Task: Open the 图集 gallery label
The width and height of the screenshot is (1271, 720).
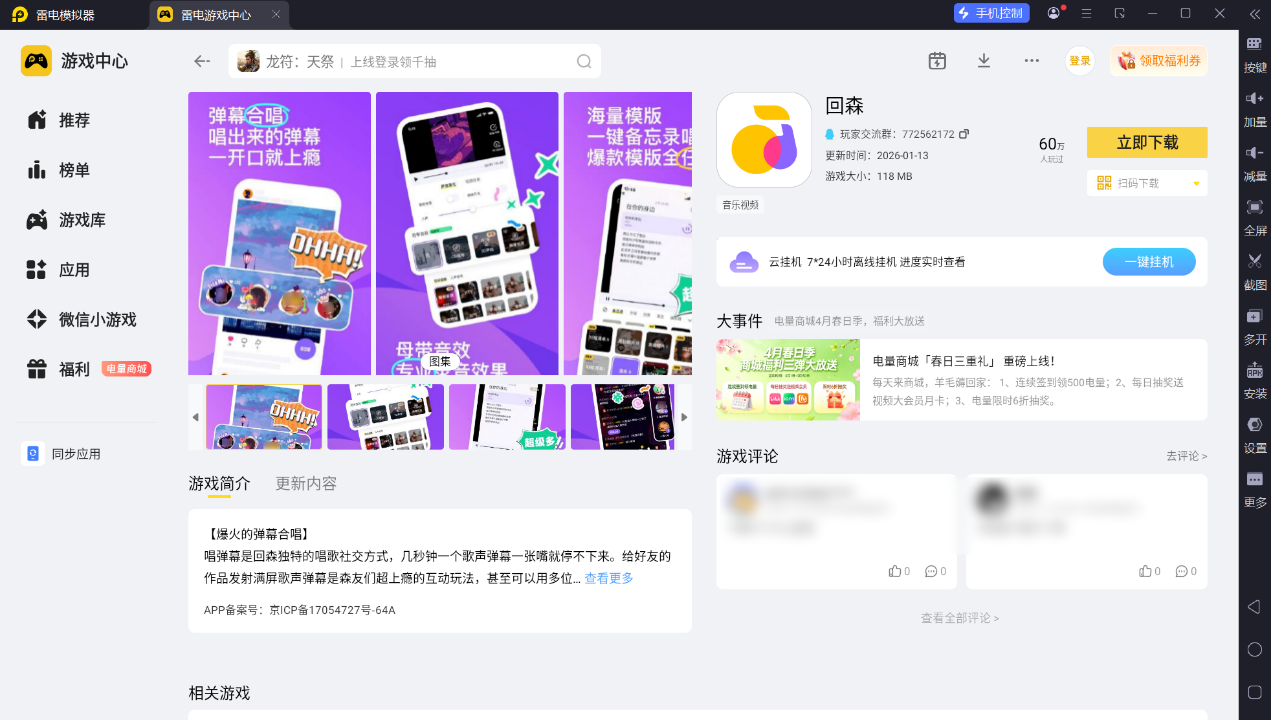Action: click(x=440, y=362)
